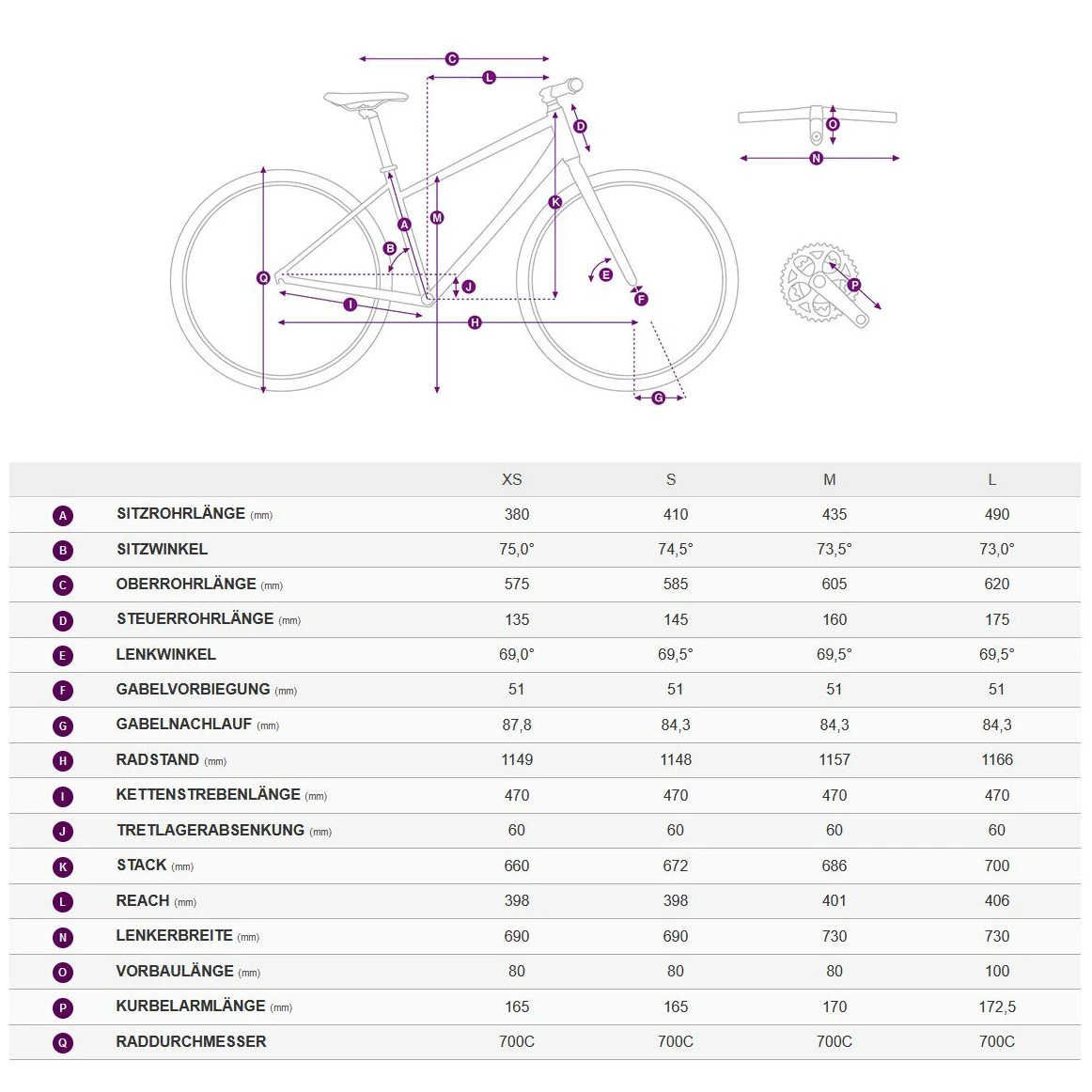Click the A badge beside Sitzrohrlänge row

(63, 515)
